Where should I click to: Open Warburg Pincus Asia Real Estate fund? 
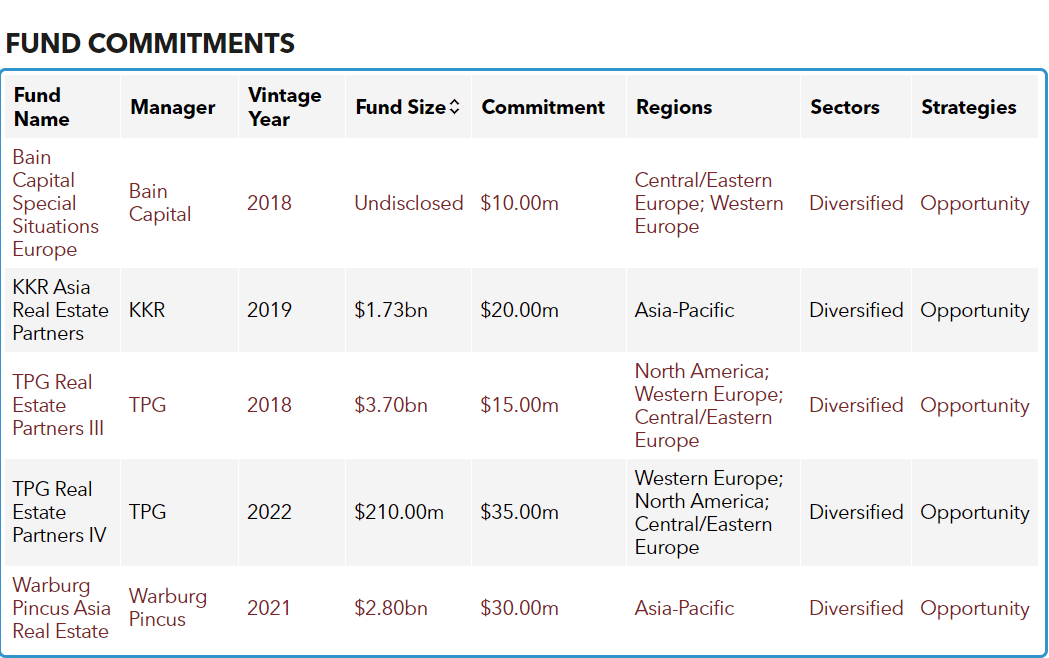[61, 608]
